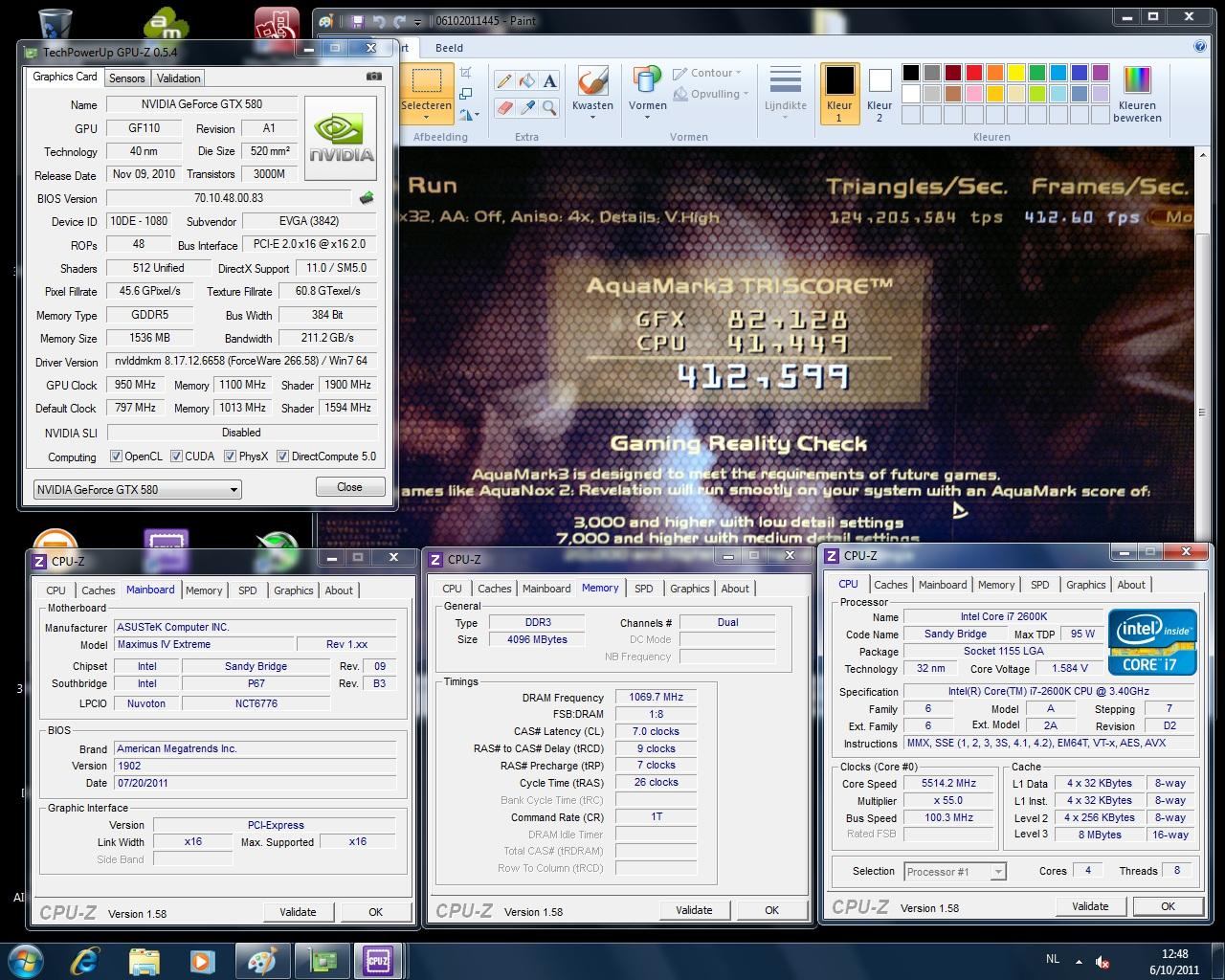Click Validate in CPU-Z Memory window

(694, 910)
